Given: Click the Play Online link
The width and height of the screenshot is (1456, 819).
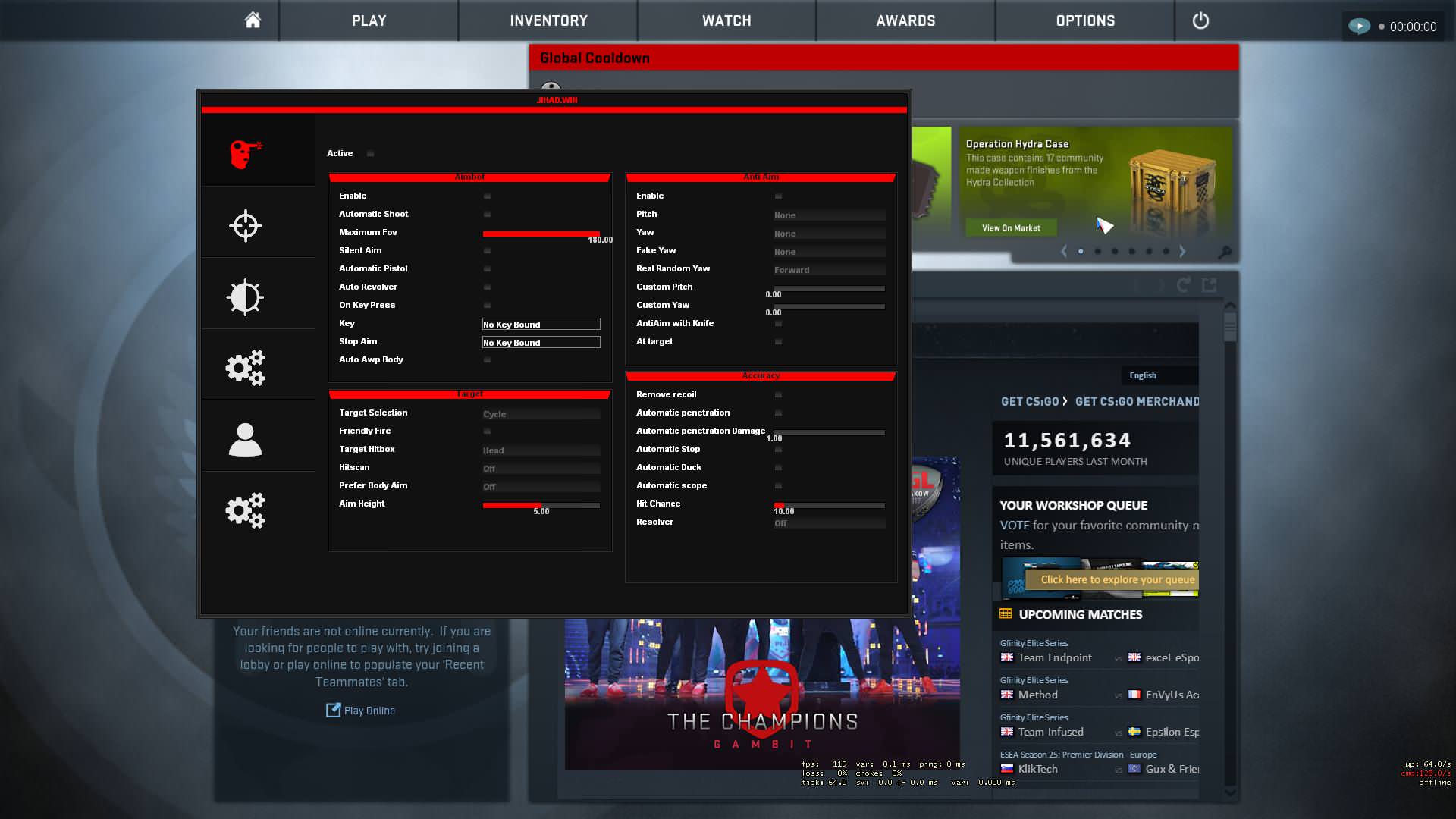Looking at the screenshot, I should click(x=369, y=711).
